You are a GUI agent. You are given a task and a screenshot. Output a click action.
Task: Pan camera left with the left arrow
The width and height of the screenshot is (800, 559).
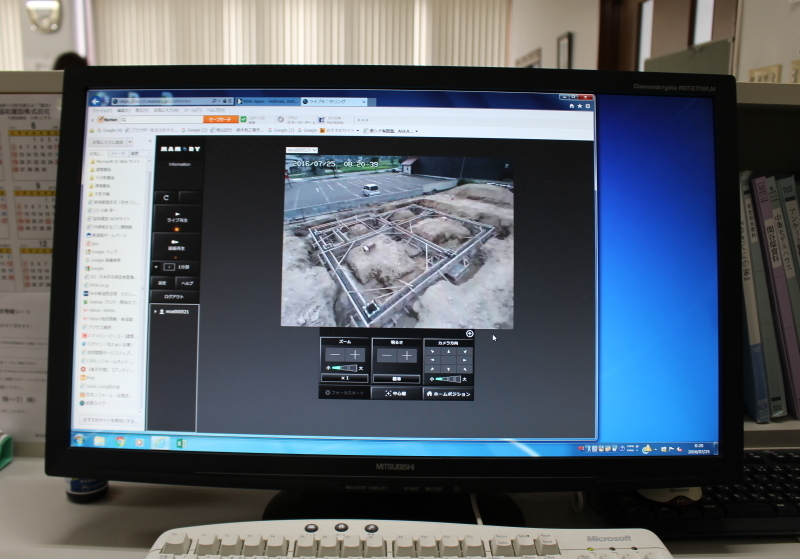434,359
